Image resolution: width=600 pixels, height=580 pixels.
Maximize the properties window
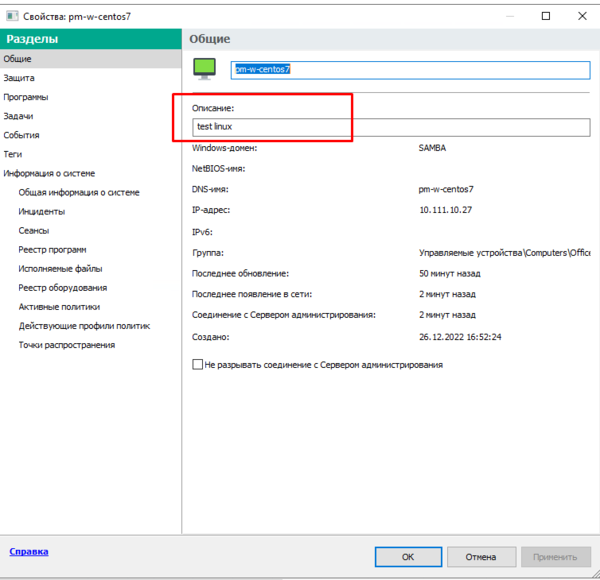coord(546,16)
